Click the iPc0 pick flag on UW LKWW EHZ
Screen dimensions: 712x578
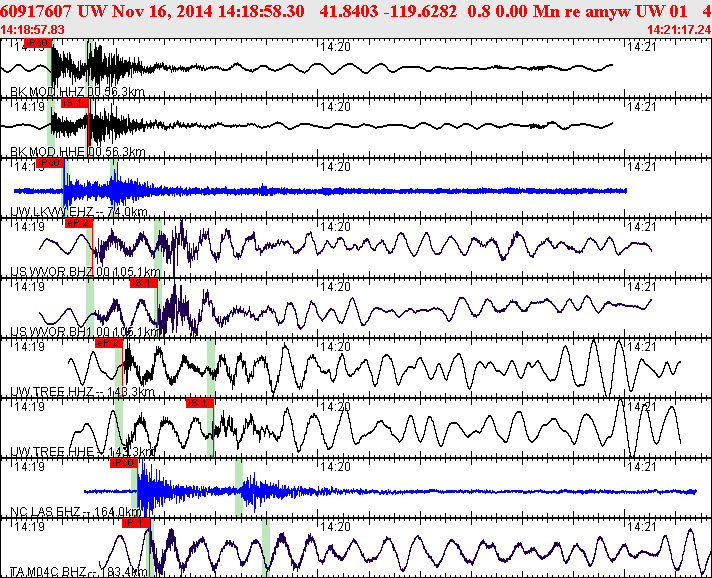[x=50, y=163]
